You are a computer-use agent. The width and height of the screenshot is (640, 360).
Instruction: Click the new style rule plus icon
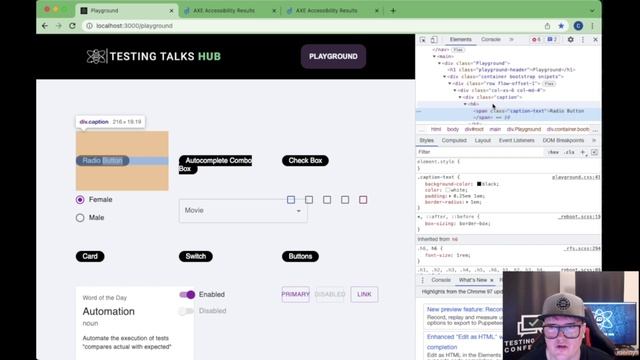(x=583, y=152)
